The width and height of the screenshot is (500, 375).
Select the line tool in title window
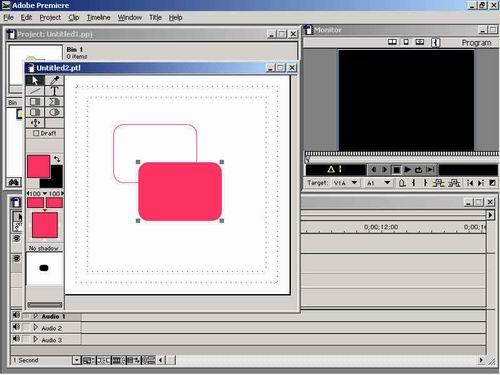click(x=35, y=91)
